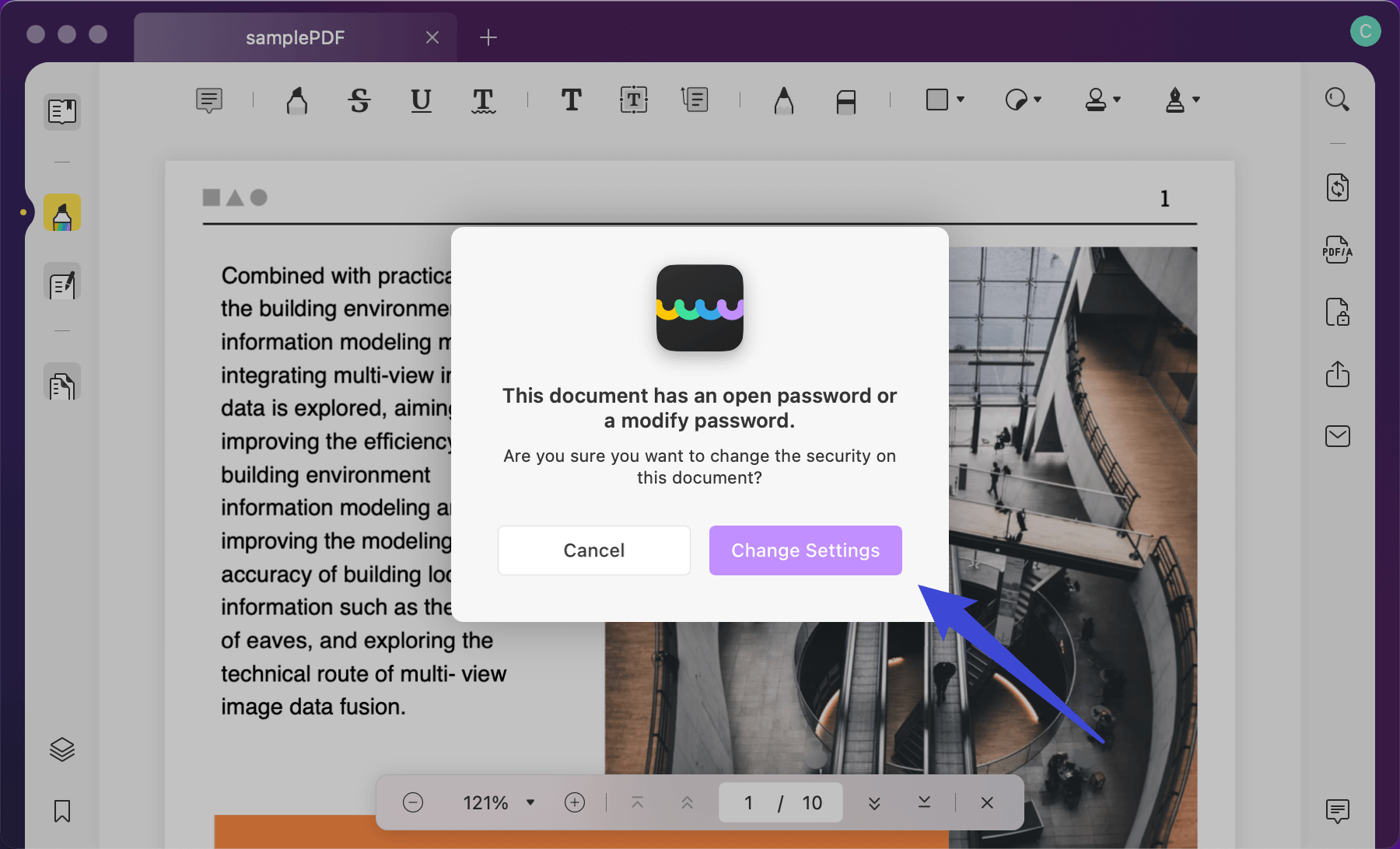Click Cancel in the password dialog

pyautogui.click(x=594, y=550)
